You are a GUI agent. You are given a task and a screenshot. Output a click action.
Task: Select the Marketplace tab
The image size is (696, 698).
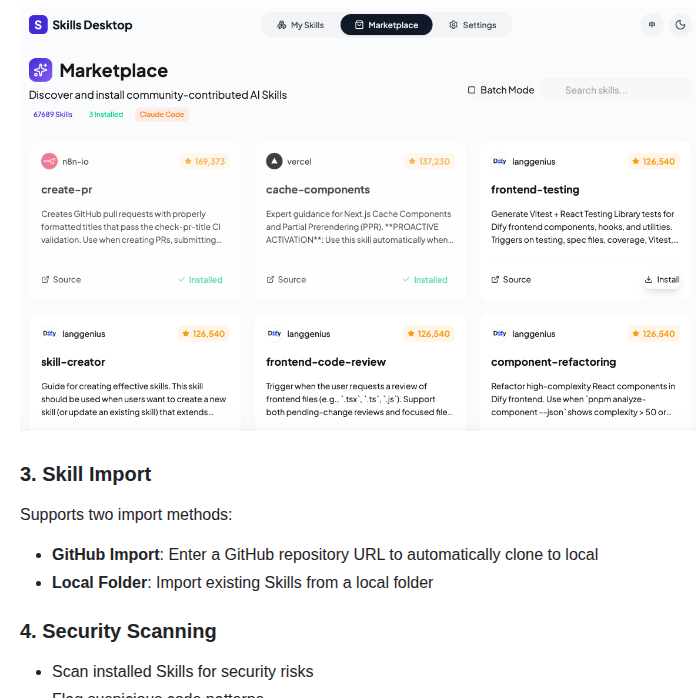coord(386,25)
